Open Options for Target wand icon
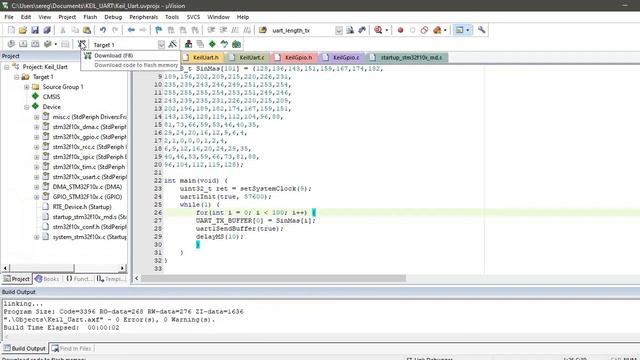640x360 pixels. pos(173,44)
